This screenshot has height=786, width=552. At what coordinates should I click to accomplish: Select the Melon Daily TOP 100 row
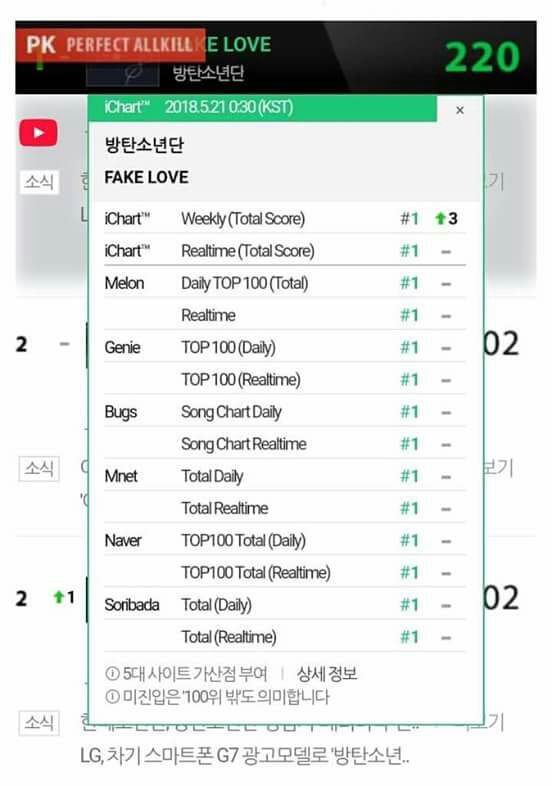click(285, 283)
